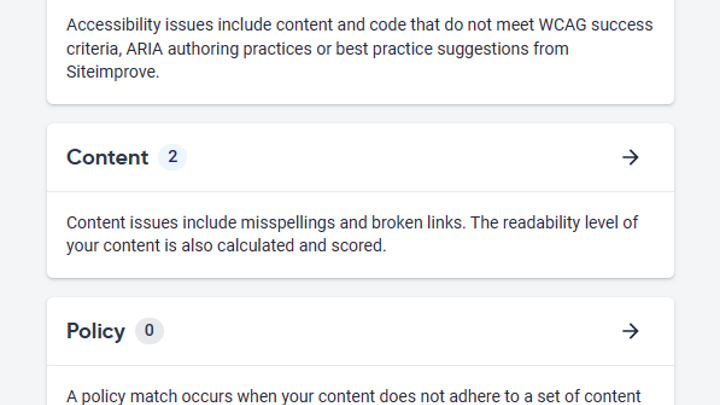
Task: Click the Policy issue count badge
Action: coord(149,331)
